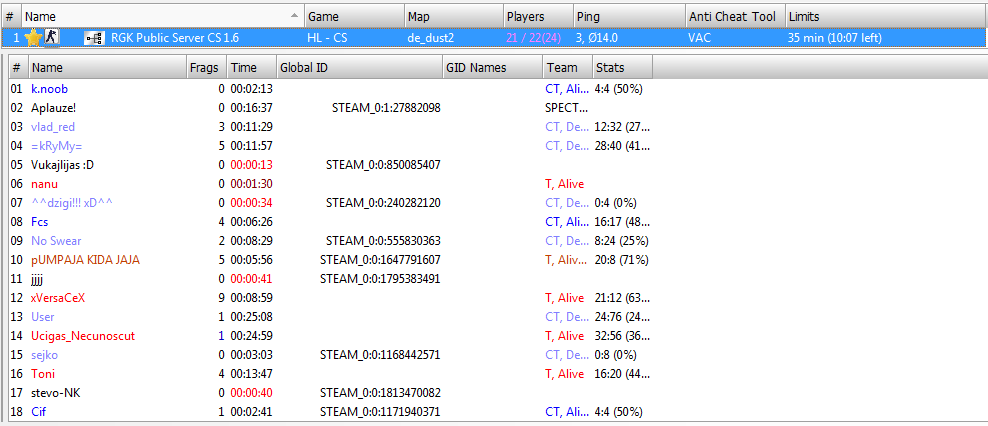Sort players by Team column
Image resolution: width=988 pixels, height=426 pixels.
point(567,67)
